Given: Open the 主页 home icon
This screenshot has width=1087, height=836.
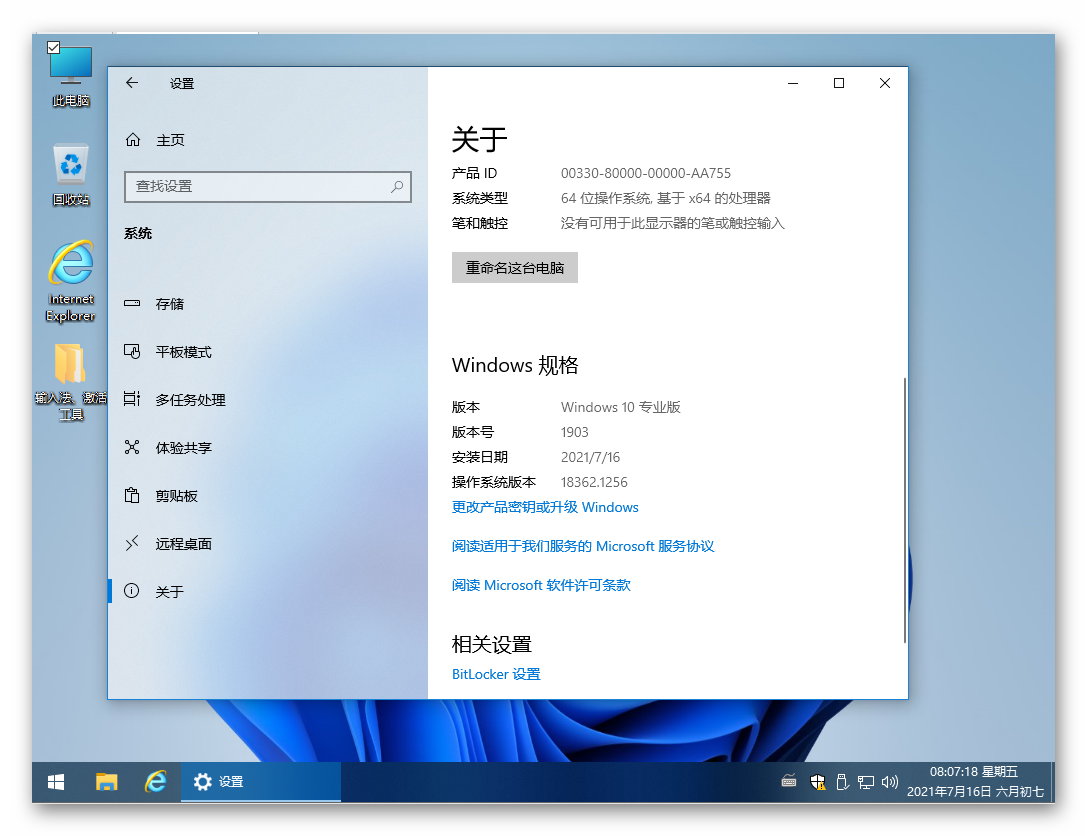Looking at the screenshot, I should (132, 139).
